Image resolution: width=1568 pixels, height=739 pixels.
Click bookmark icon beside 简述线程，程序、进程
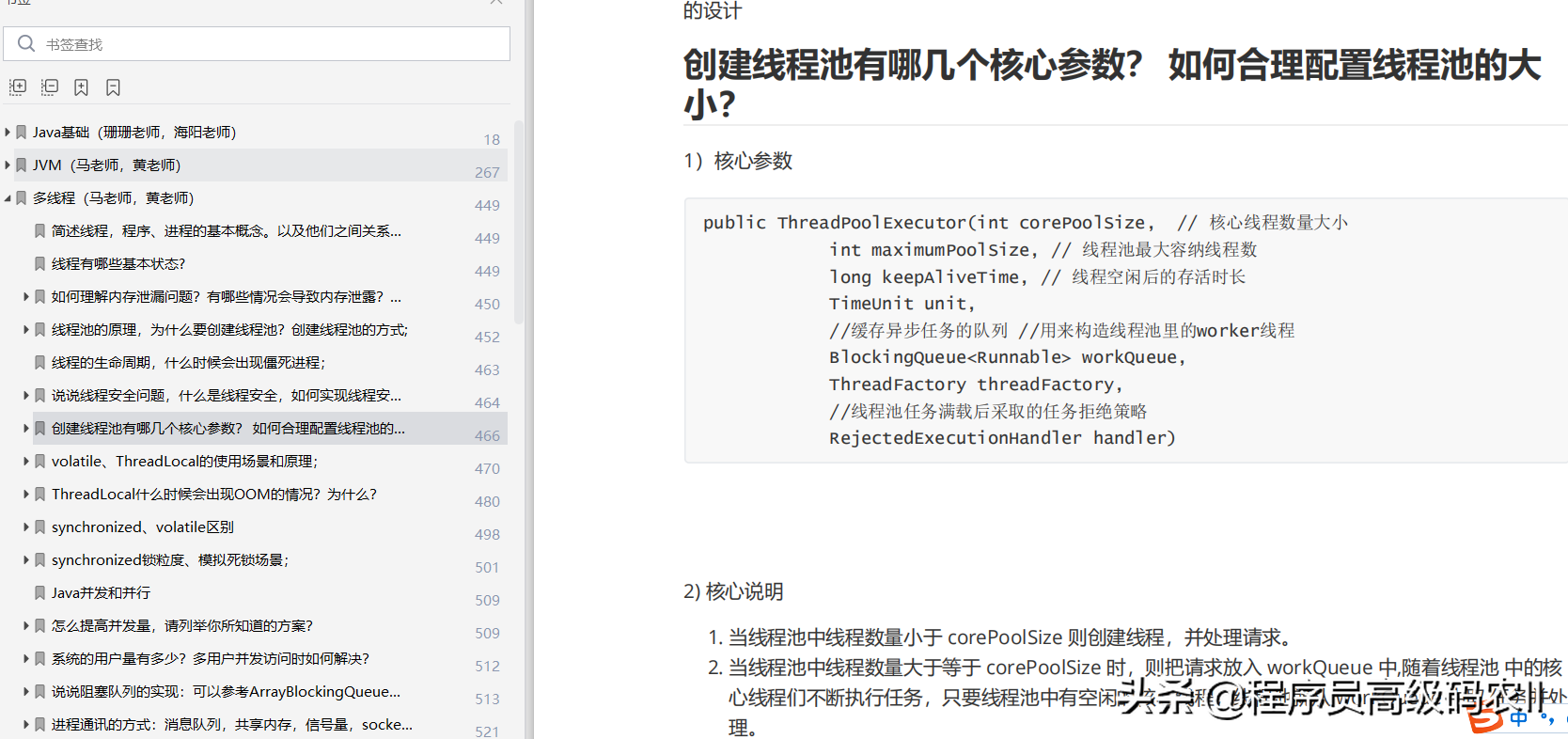(x=39, y=231)
